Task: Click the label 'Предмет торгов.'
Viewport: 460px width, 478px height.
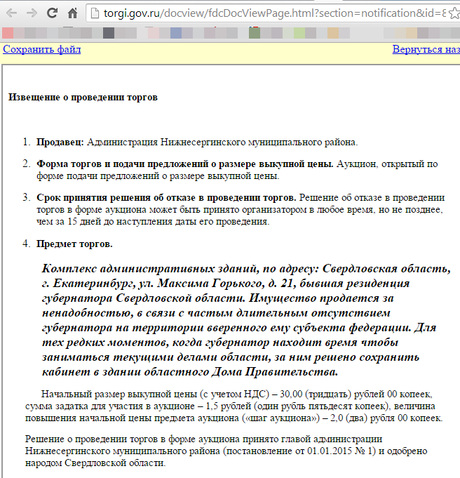Action: tap(74, 244)
